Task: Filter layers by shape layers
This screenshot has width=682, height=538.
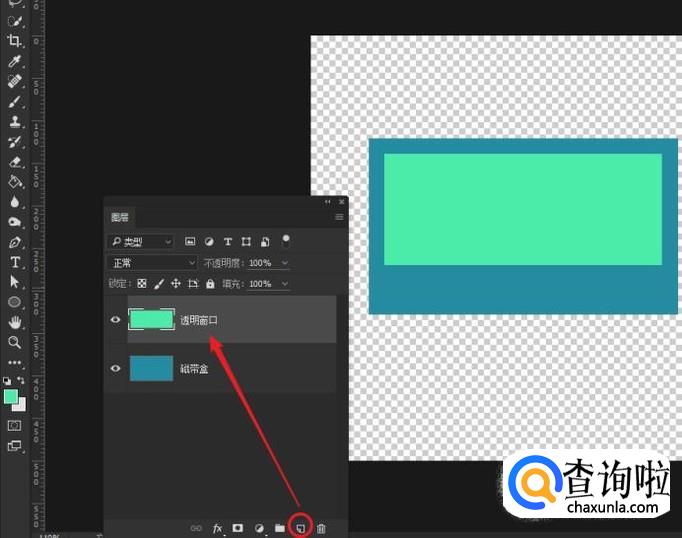Action: [246, 241]
